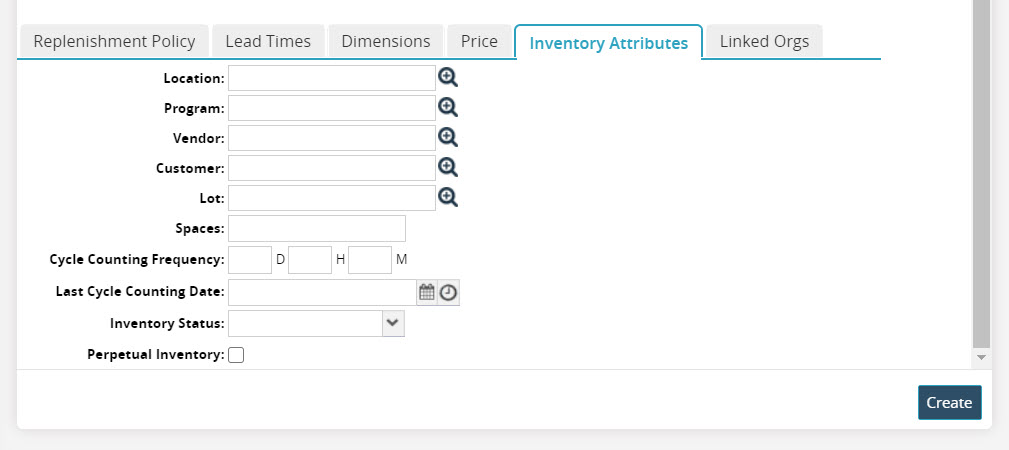Screen dimensions: 1009x450
Task: Switch to the Lead Times tab
Action: click(x=268, y=42)
